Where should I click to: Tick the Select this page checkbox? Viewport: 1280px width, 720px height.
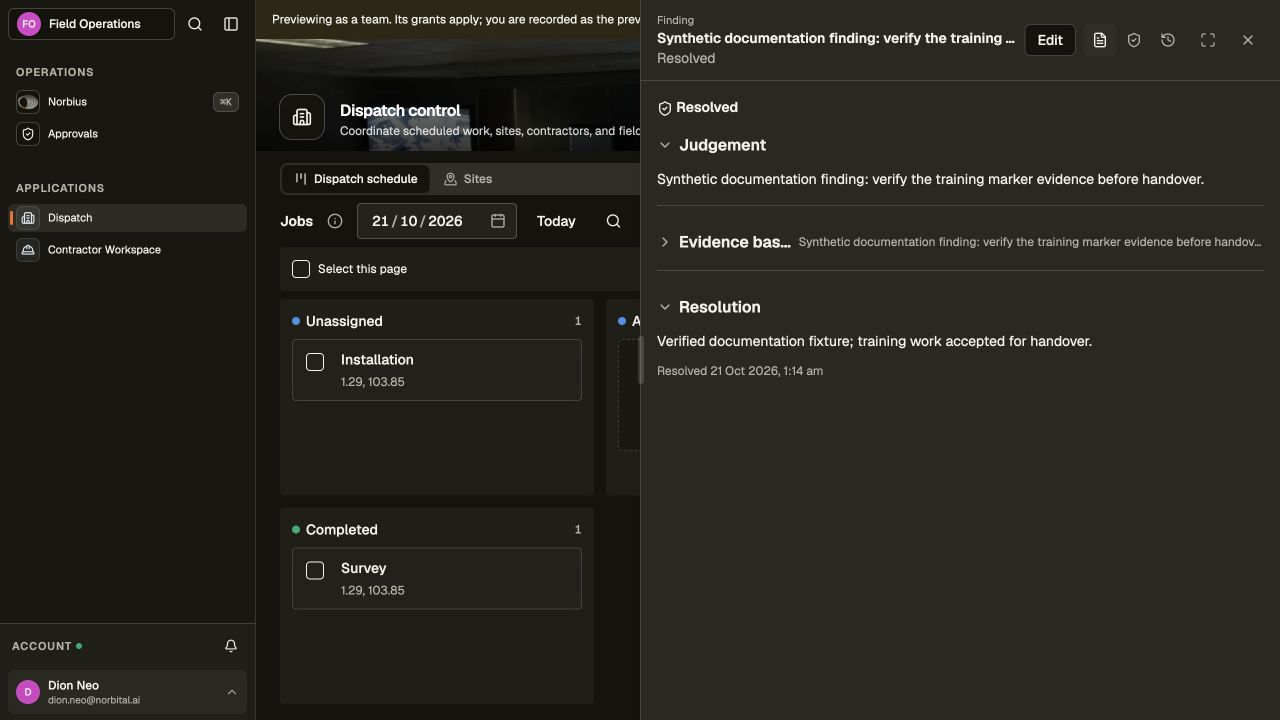[x=301, y=269]
